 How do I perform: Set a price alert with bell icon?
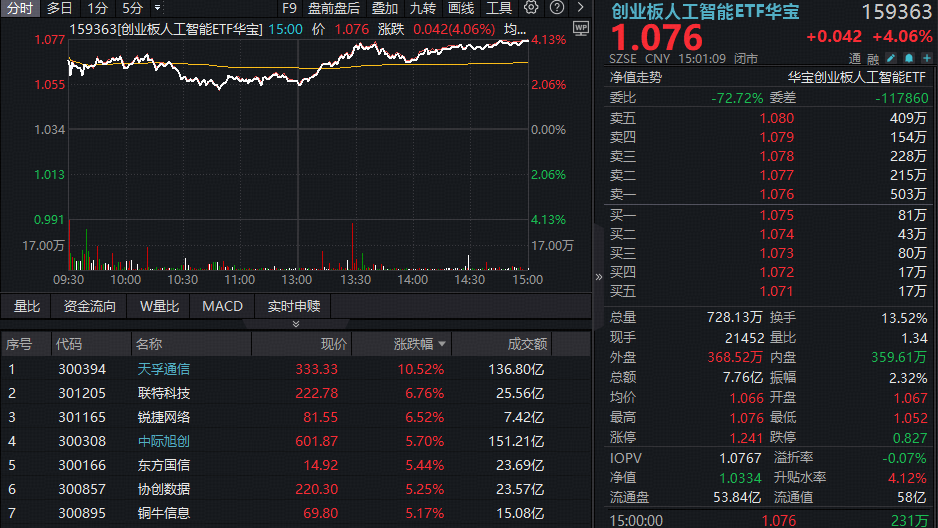[907, 58]
